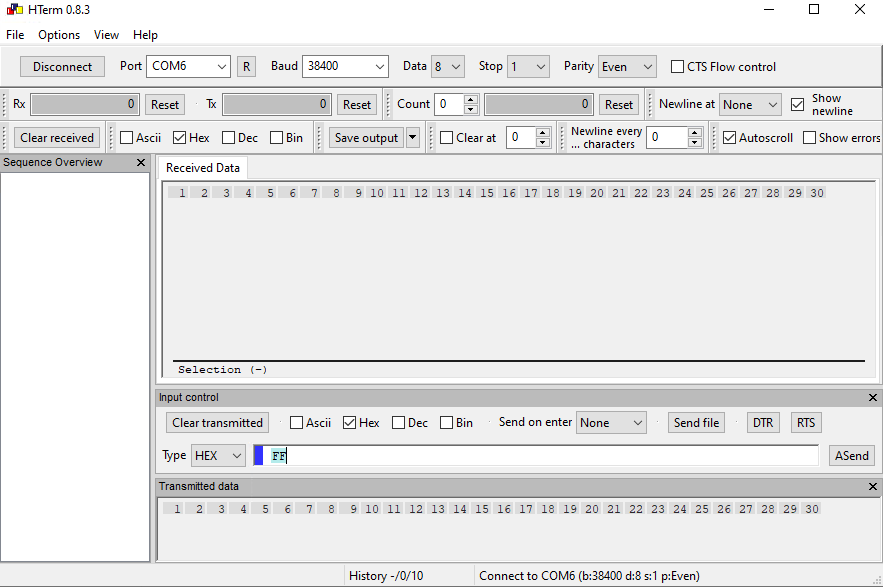Open the File menu

click(15, 35)
